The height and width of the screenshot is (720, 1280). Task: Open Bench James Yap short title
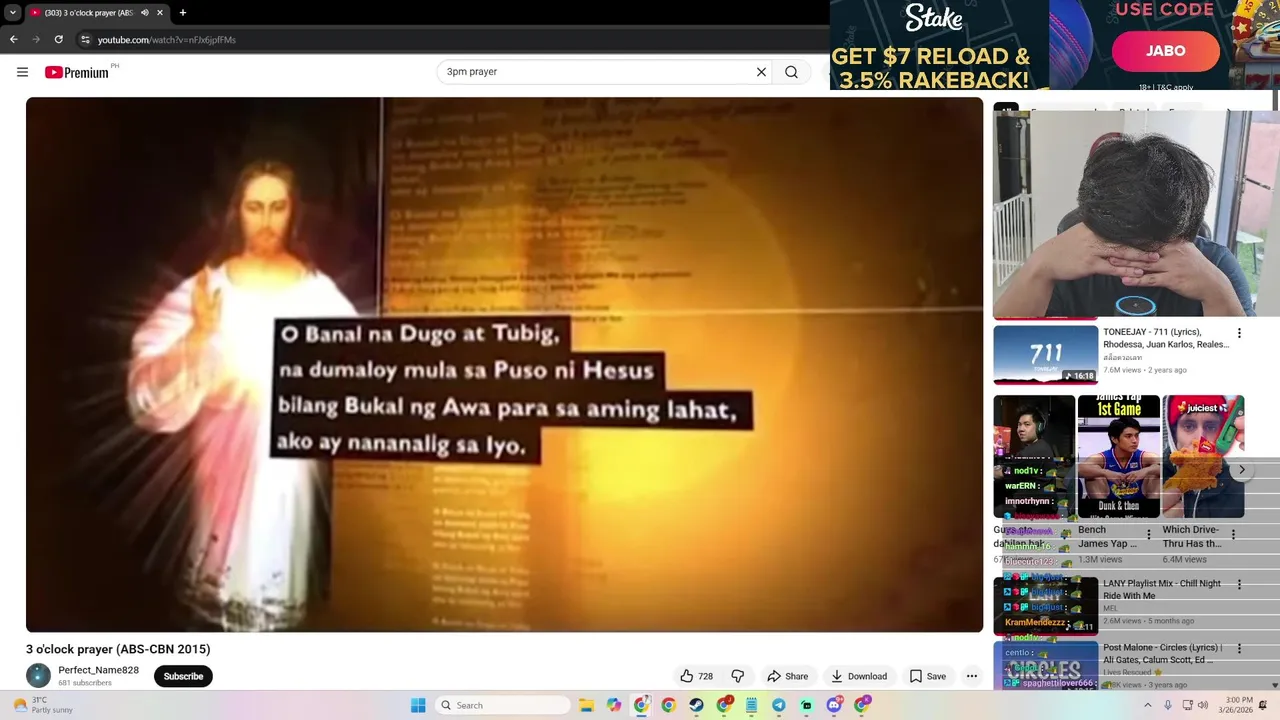click(x=1107, y=536)
